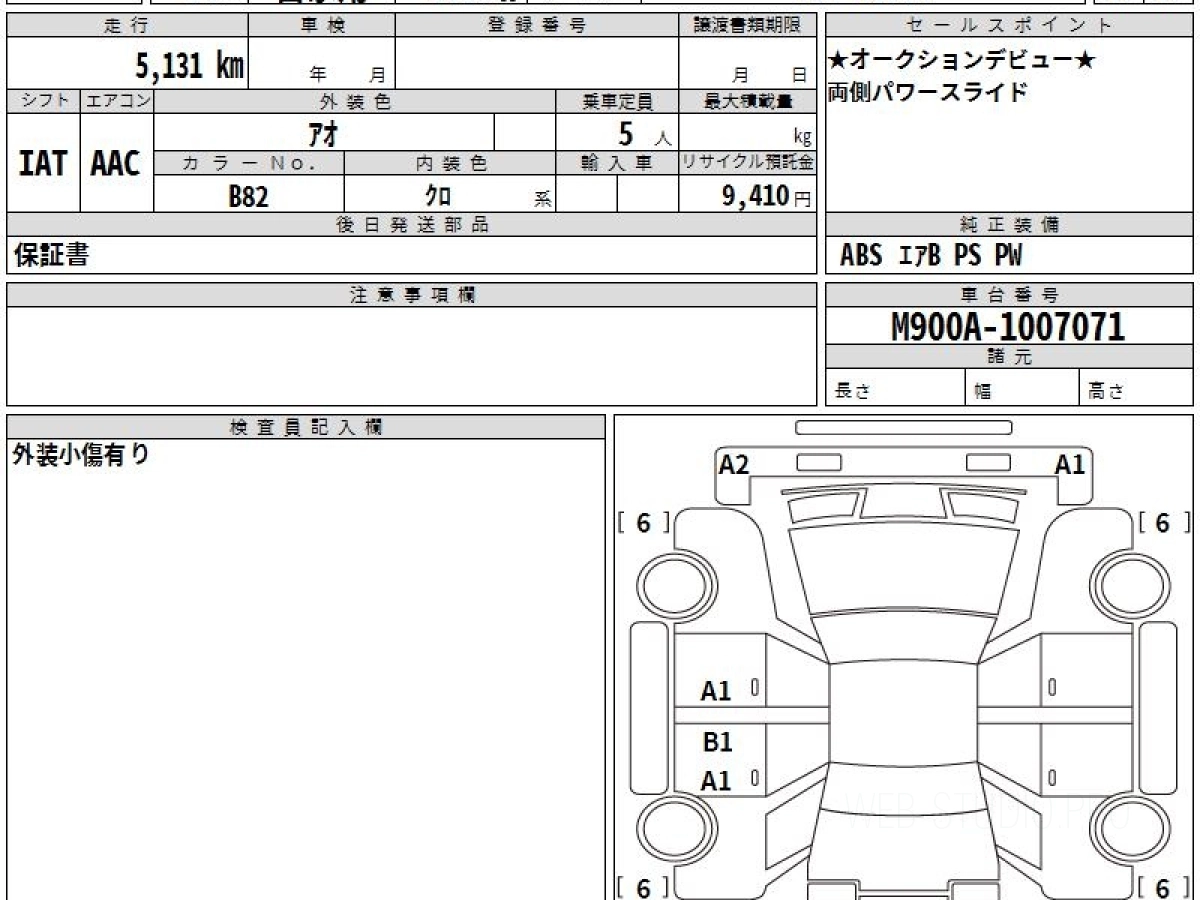Click the 内装色 header
Image resolution: width=1200 pixels, height=900 pixels.
[450, 163]
